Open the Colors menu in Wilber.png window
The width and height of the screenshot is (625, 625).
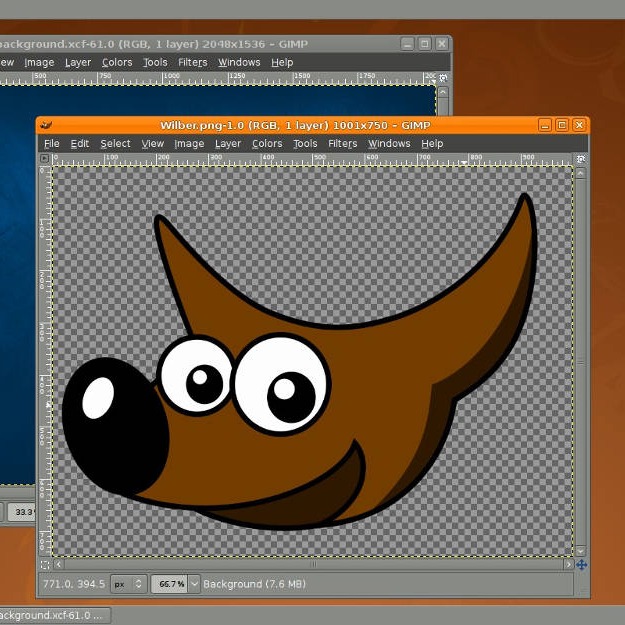point(267,144)
